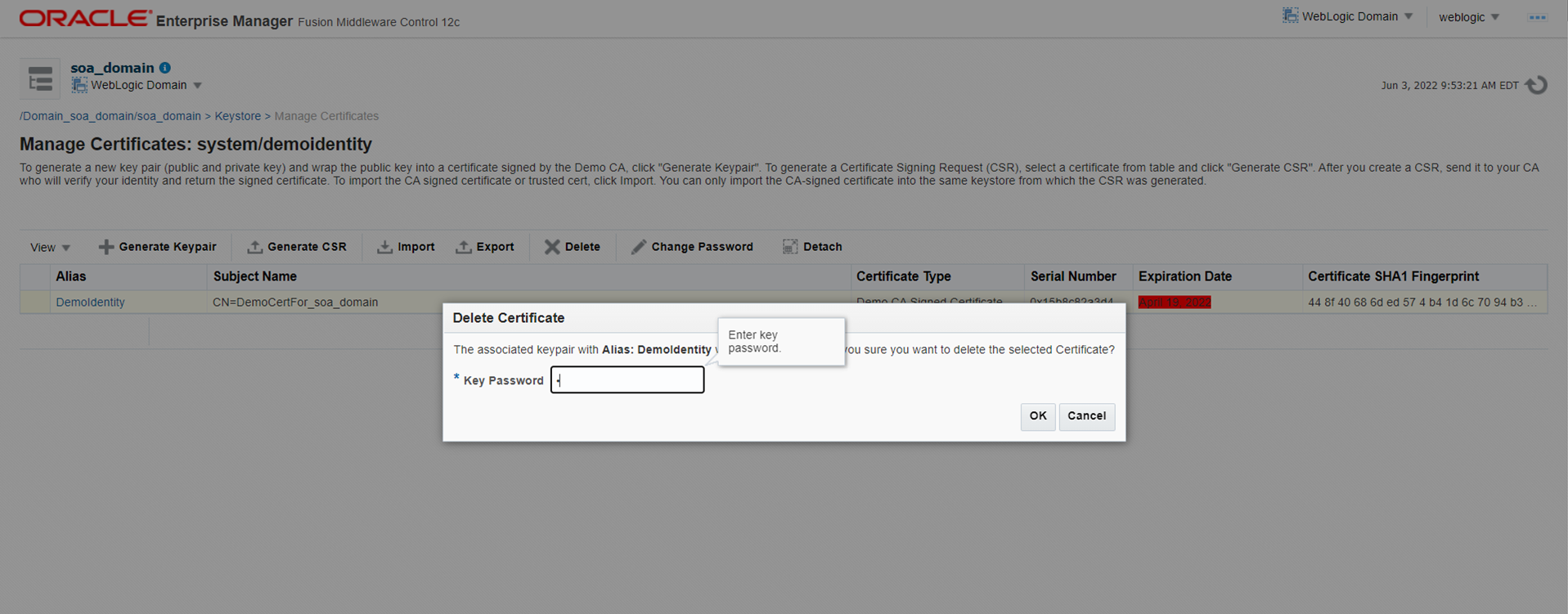Viewport: 1568px width, 614px height.
Task: Click the Generate Keypair plus icon
Action: click(106, 247)
